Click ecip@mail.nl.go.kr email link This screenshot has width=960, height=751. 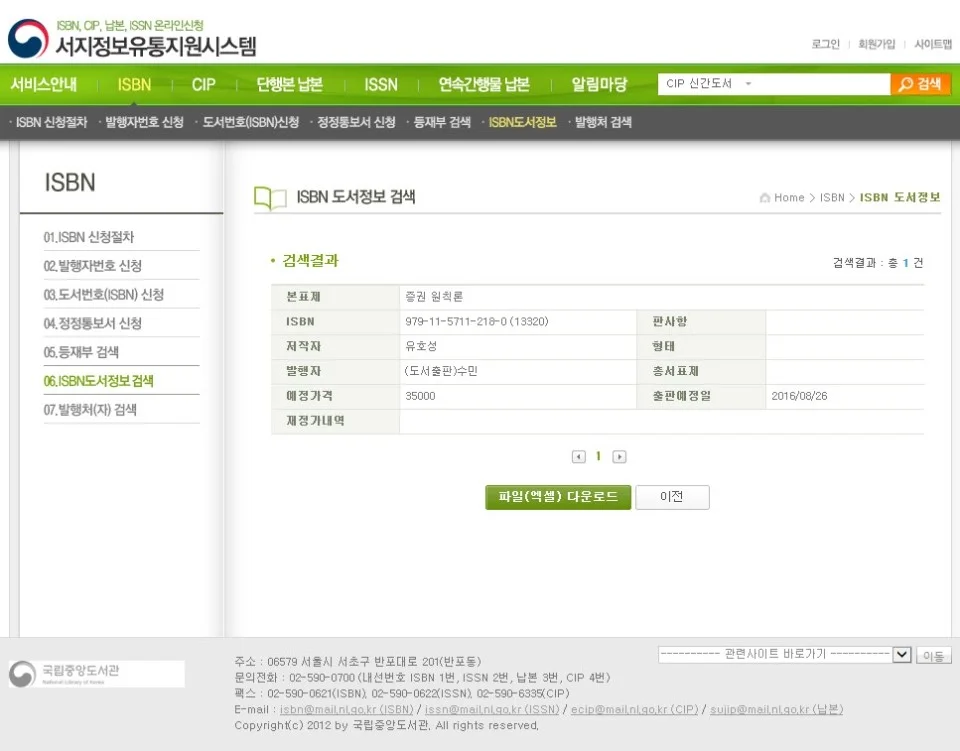[634, 709]
